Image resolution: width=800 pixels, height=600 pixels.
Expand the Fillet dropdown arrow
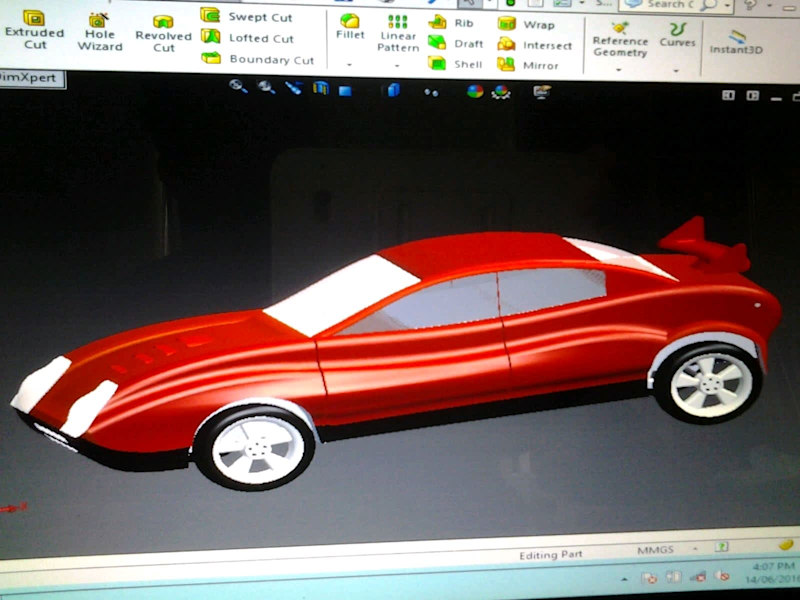click(349, 64)
